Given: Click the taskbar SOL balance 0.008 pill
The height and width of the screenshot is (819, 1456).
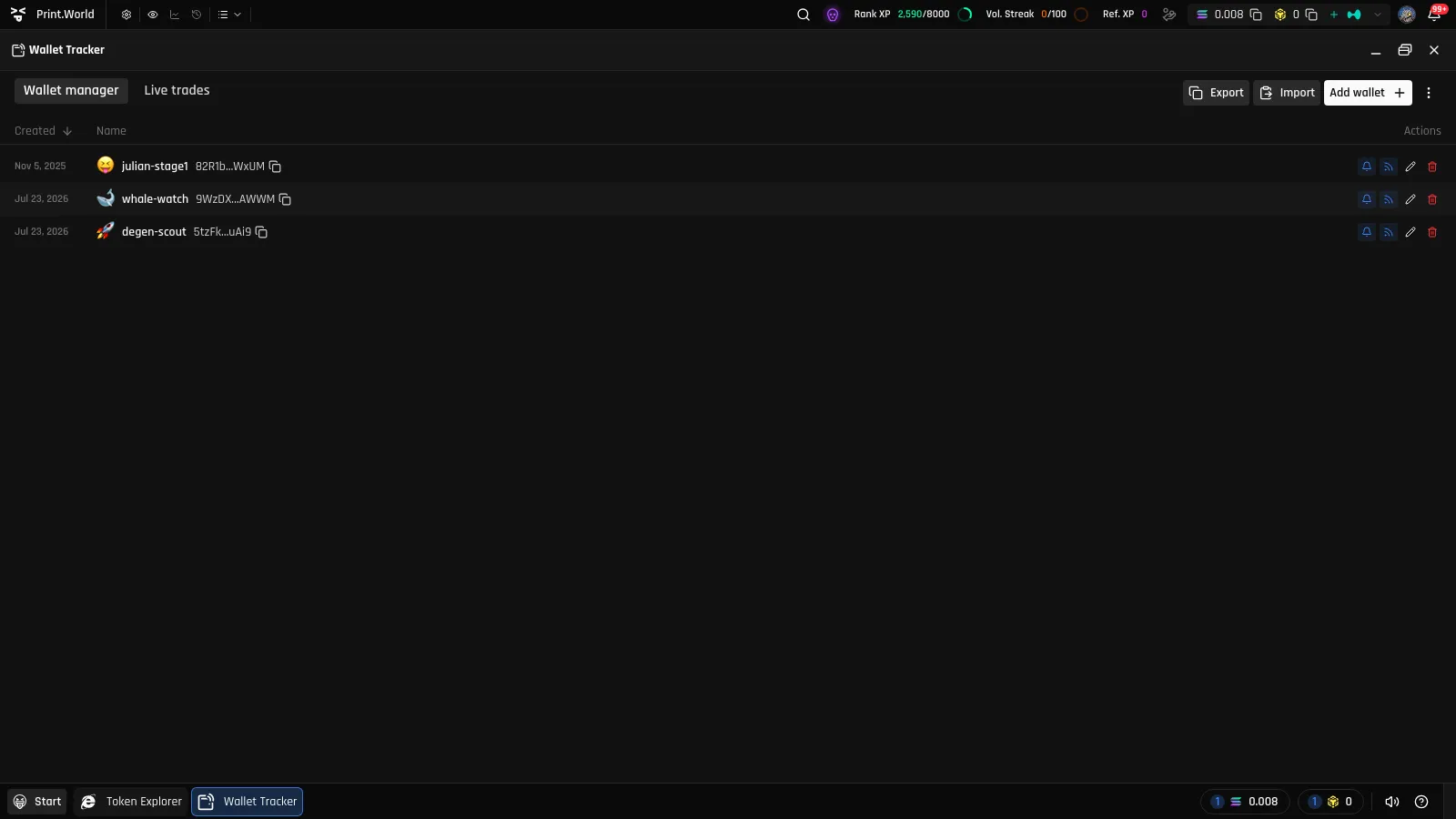Looking at the screenshot, I should (x=1245, y=802).
